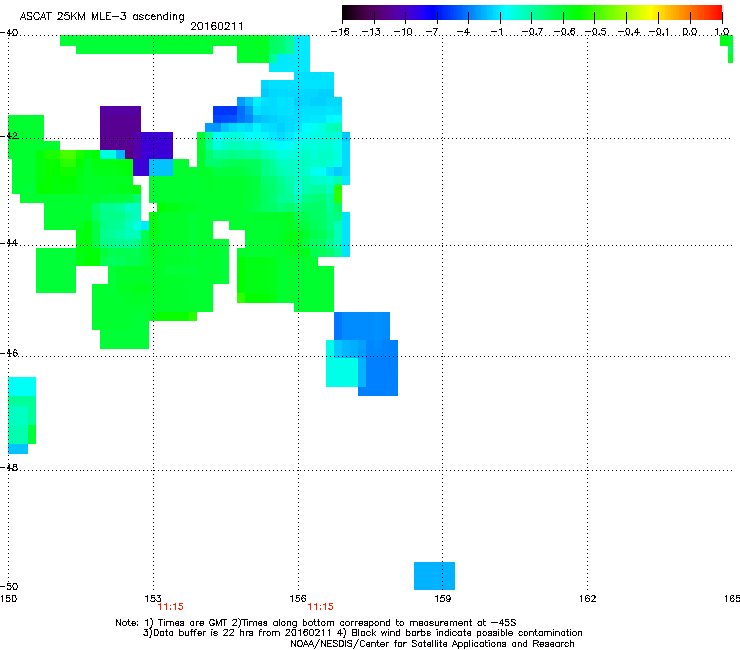Click the red 11:15 time under 156
The width and height of the screenshot is (740, 650).
point(320,607)
